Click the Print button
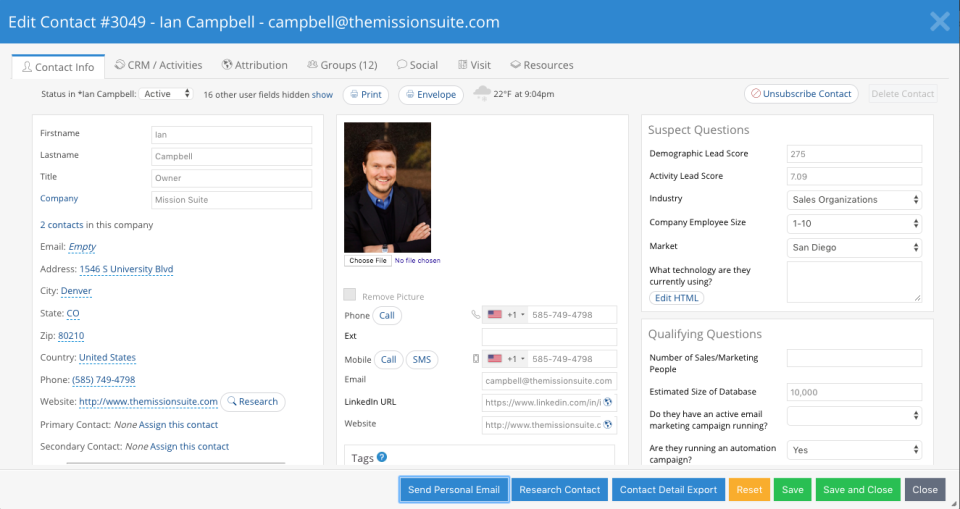 pos(366,94)
